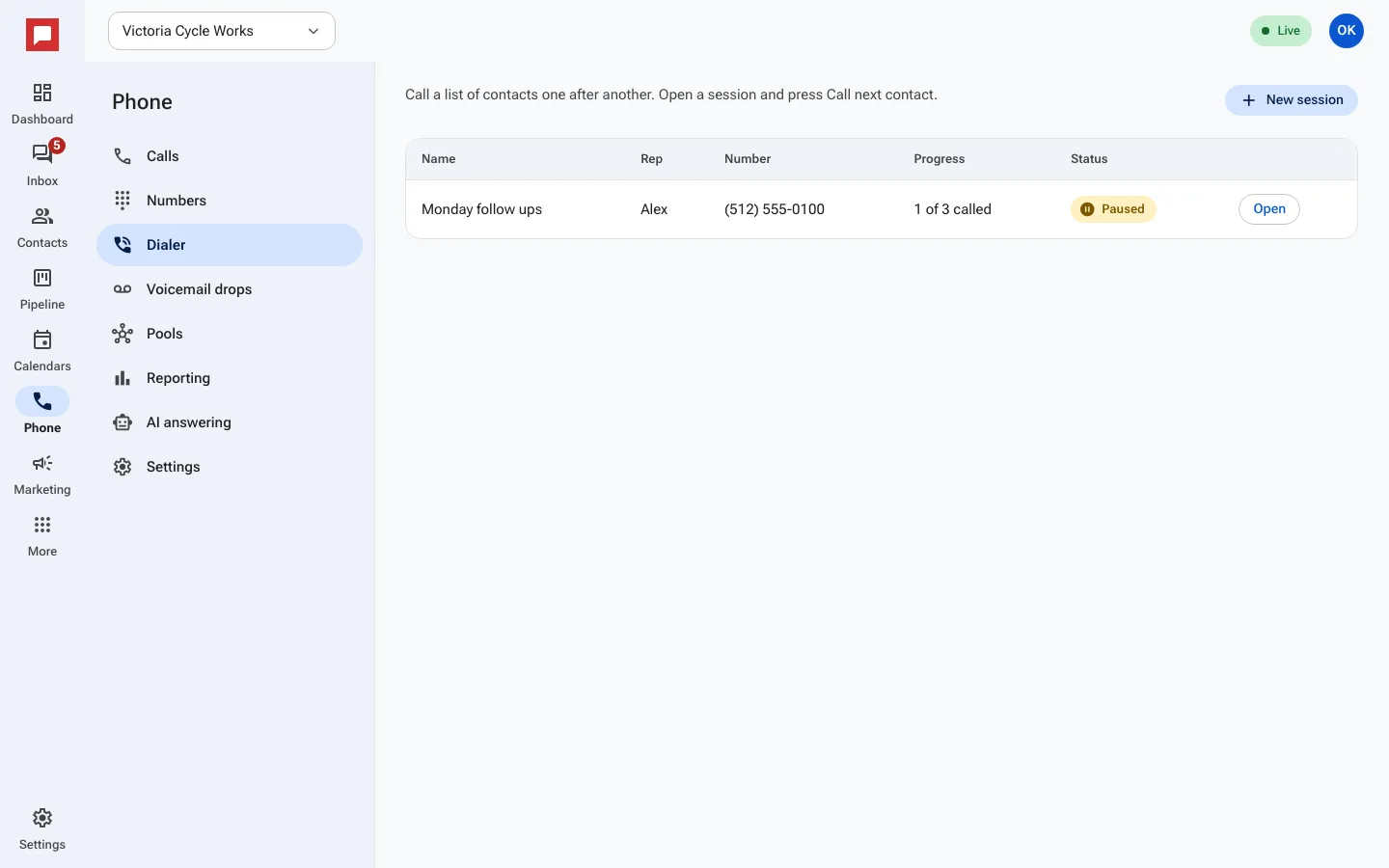Open the Victoria Cycle Works account dropdown

pos(222,31)
